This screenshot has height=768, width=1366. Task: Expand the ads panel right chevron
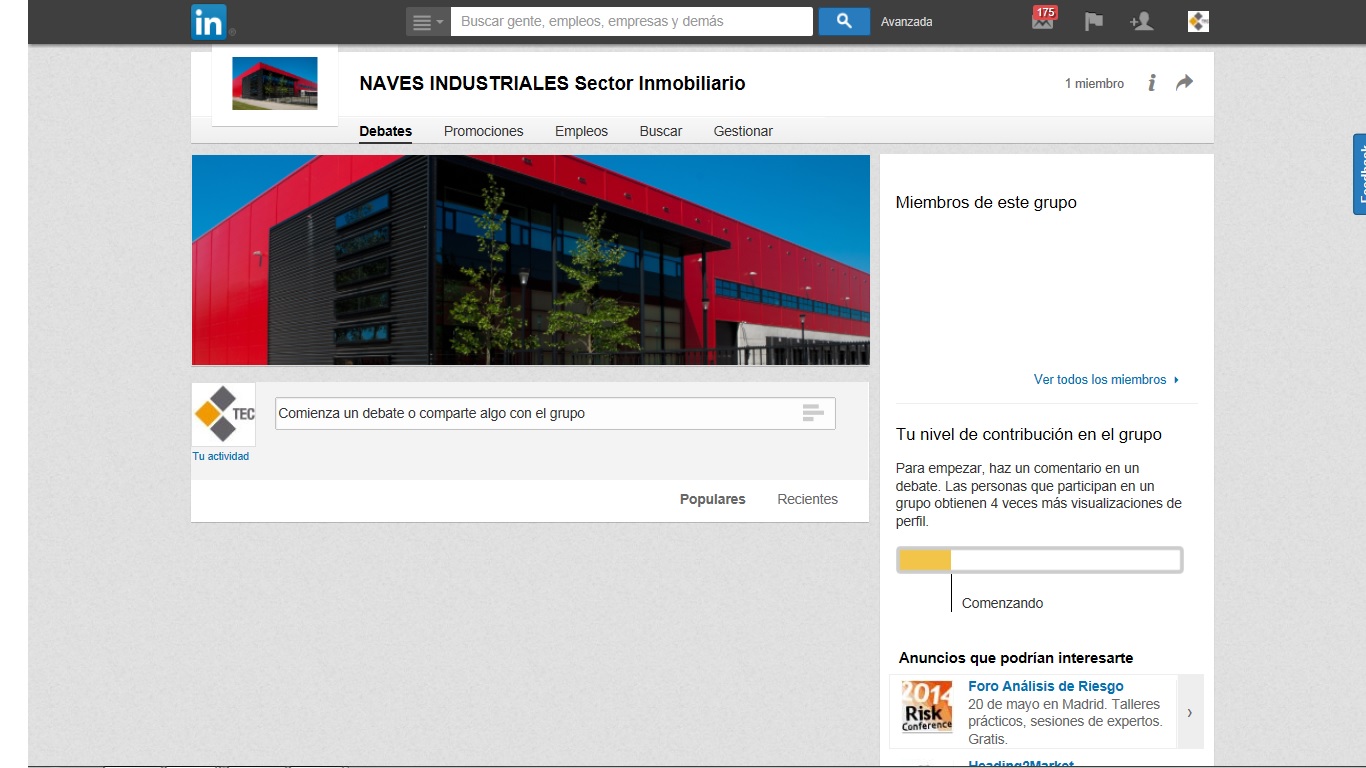1190,712
